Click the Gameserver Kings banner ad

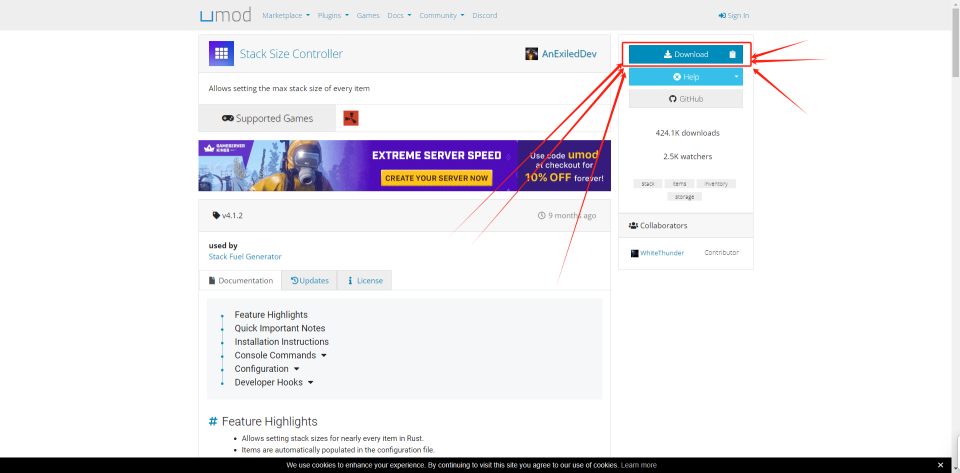pos(404,165)
